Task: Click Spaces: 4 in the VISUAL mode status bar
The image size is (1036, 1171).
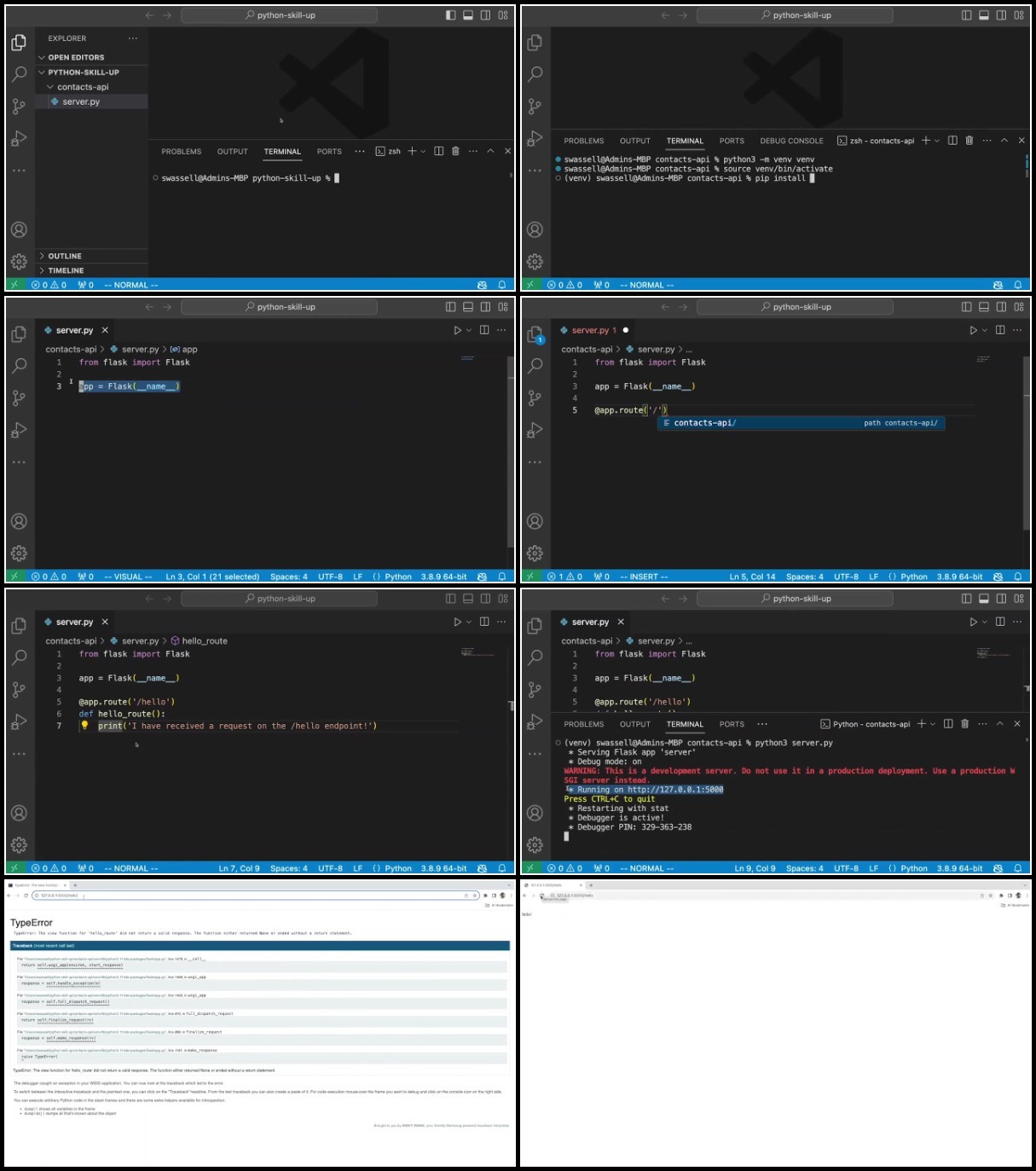Action: 289,577
